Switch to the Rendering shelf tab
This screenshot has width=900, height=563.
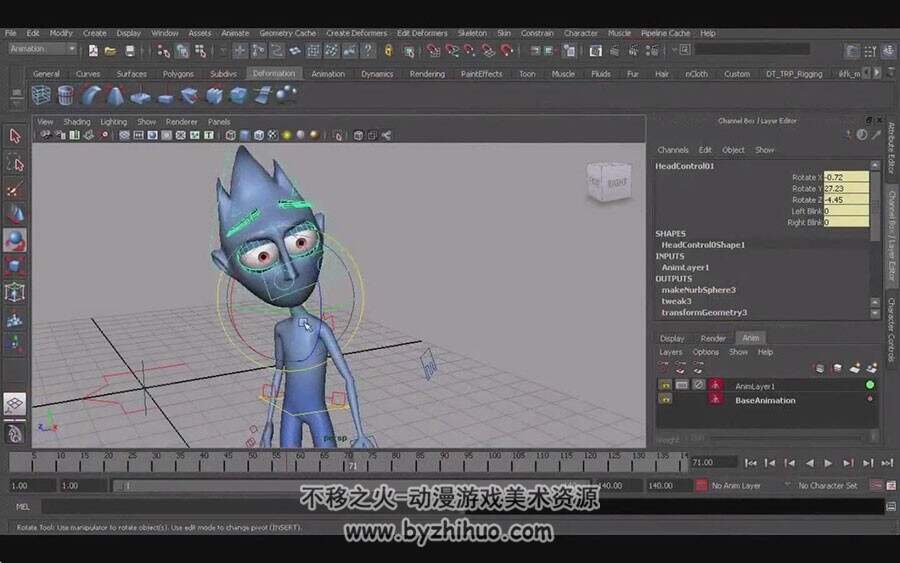pos(427,74)
